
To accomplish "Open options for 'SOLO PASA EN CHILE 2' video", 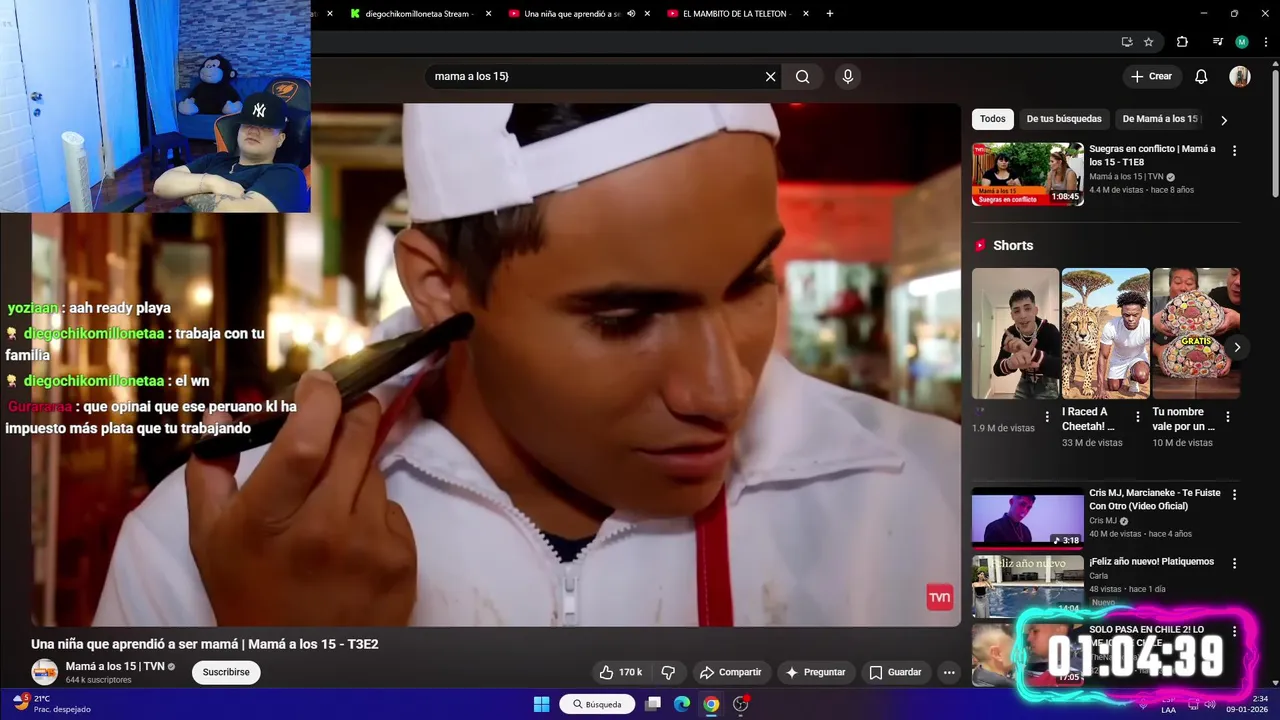I will [x=1234, y=632].
